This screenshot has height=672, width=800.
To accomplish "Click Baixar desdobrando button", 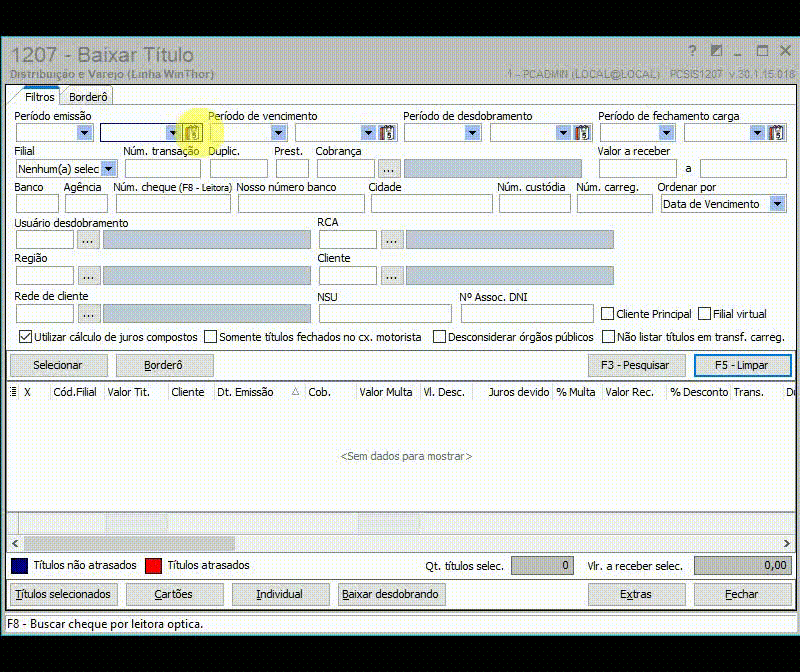I will click(x=391, y=594).
